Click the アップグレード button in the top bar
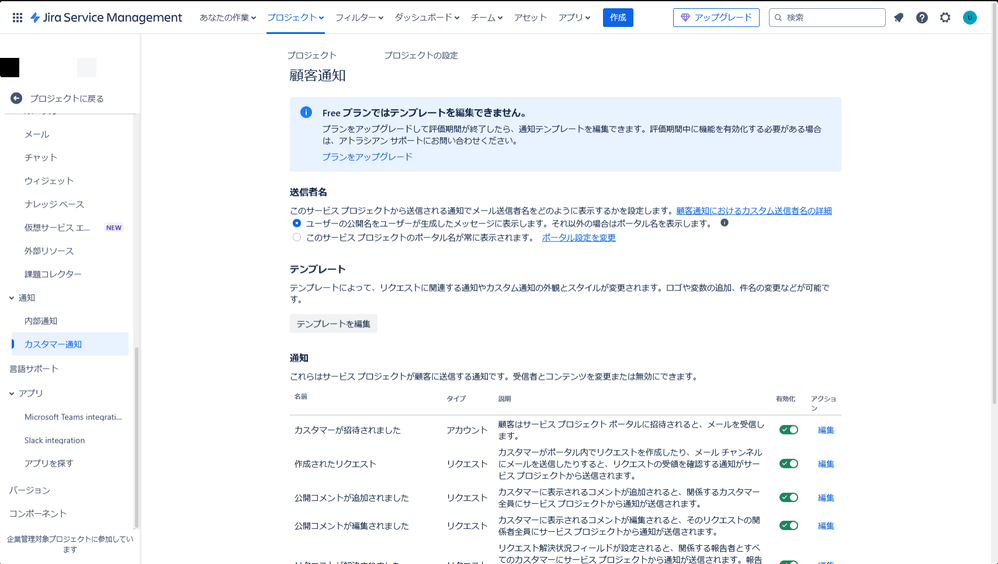Image resolution: width=998 pixels, height=564 pixels. pyautogui.click(x=716, y=18)
